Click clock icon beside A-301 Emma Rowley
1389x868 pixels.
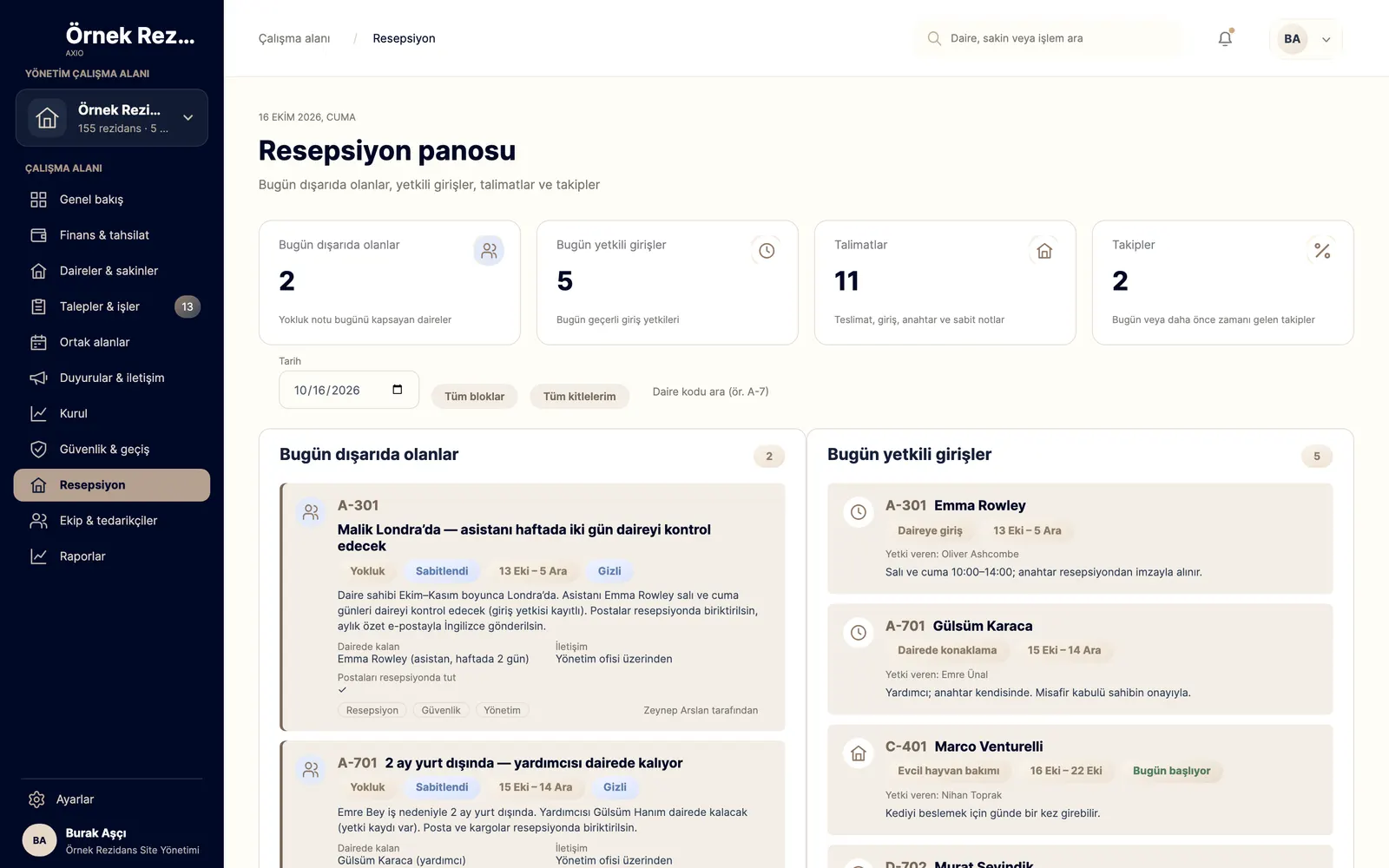pos(859,512)
